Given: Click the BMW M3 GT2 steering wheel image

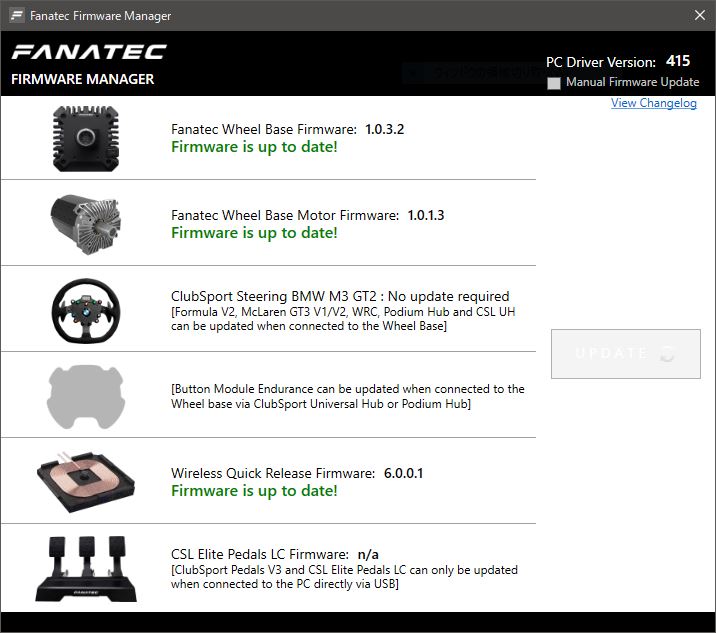Looking at the screenshot, I should [86, 311].
